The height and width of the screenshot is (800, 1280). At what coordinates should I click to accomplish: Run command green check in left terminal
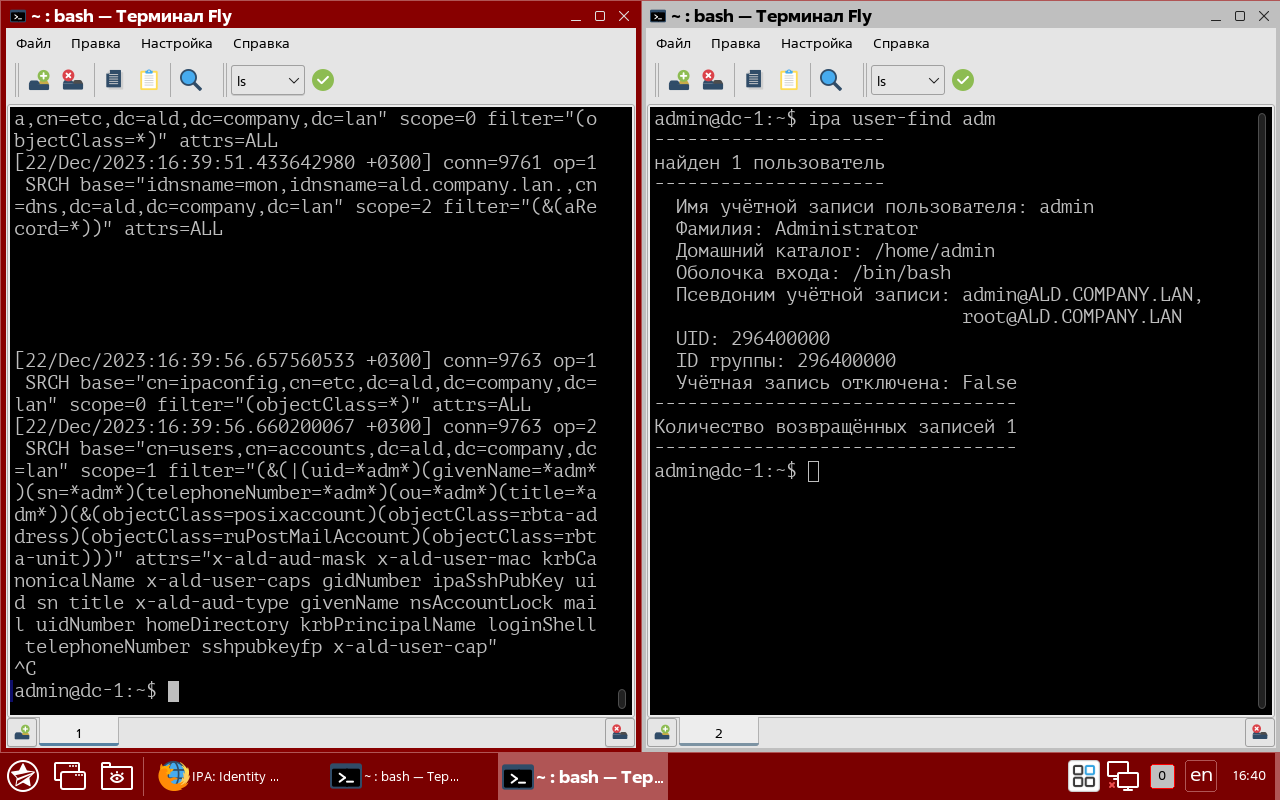[322, 80]
